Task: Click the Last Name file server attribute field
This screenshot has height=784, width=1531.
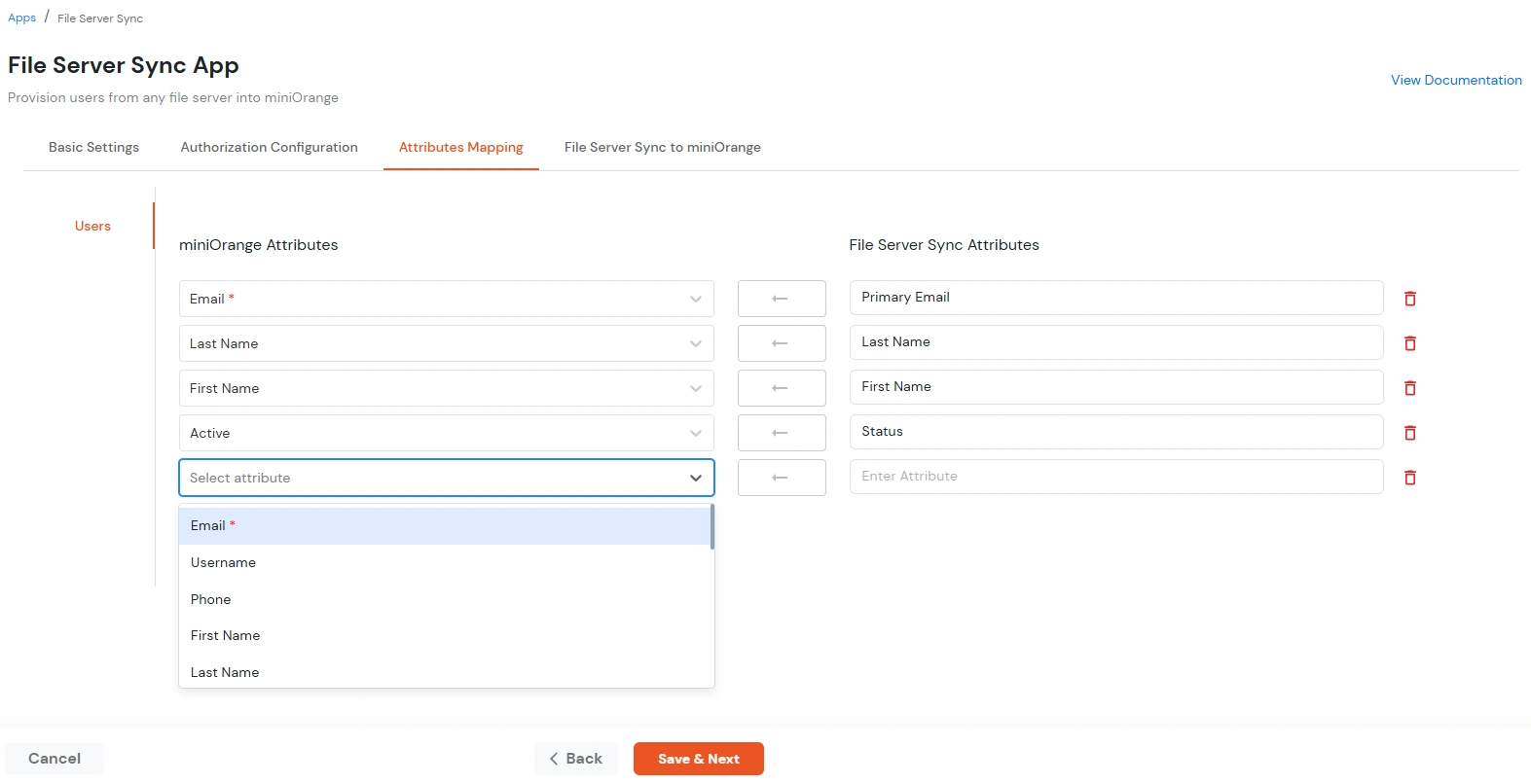Action: pyautogui.click(x=1115, y=341)
